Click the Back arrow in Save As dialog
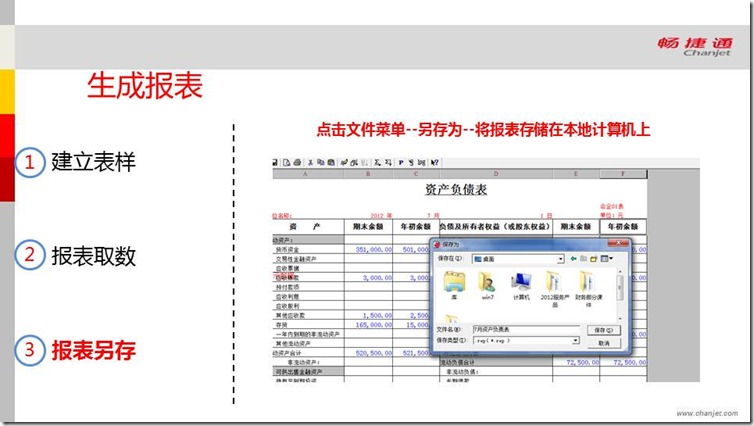This screenshot has width=754, height=426. (x=573, y=259)
